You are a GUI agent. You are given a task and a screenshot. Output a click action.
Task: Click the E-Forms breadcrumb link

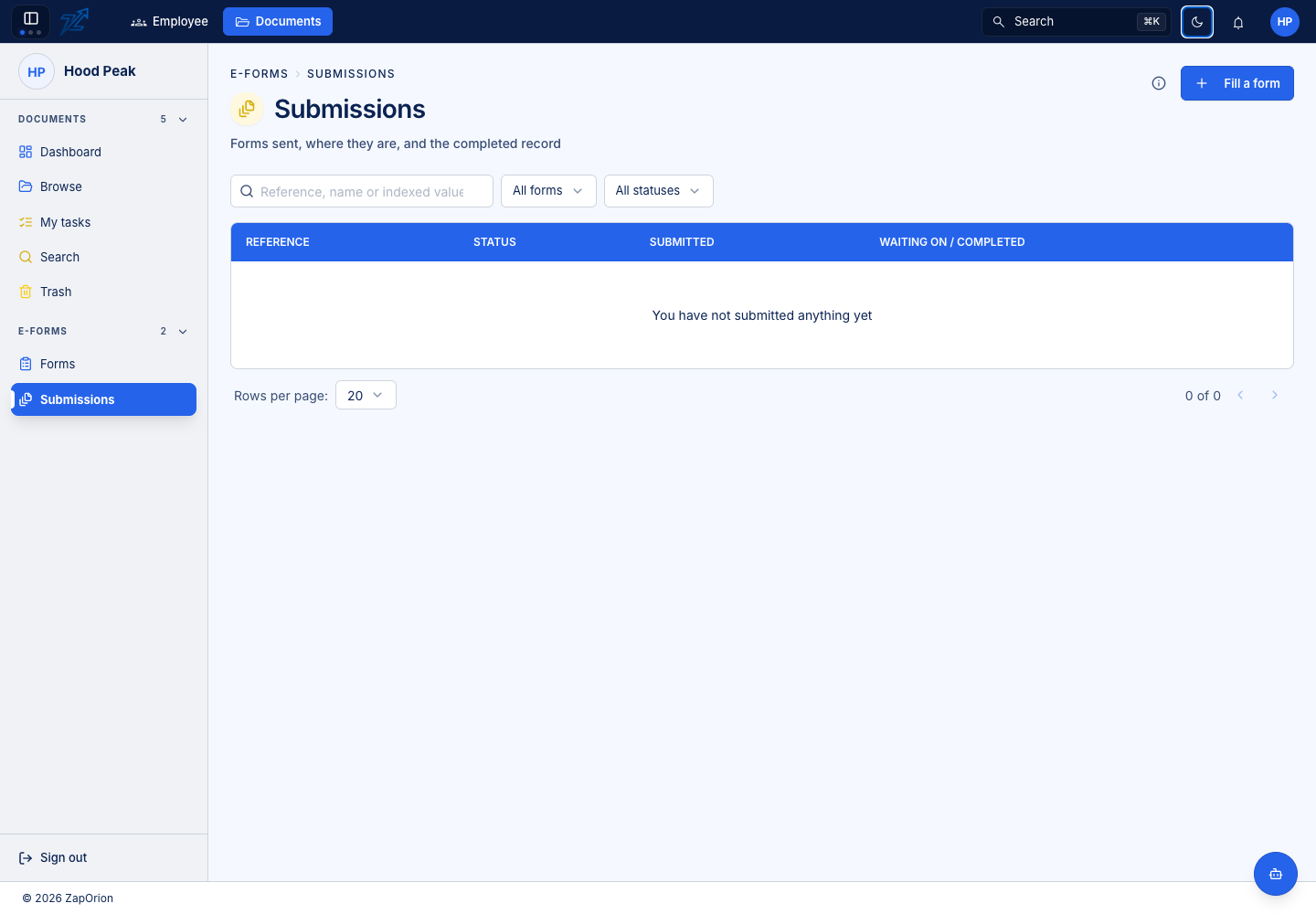260,74
